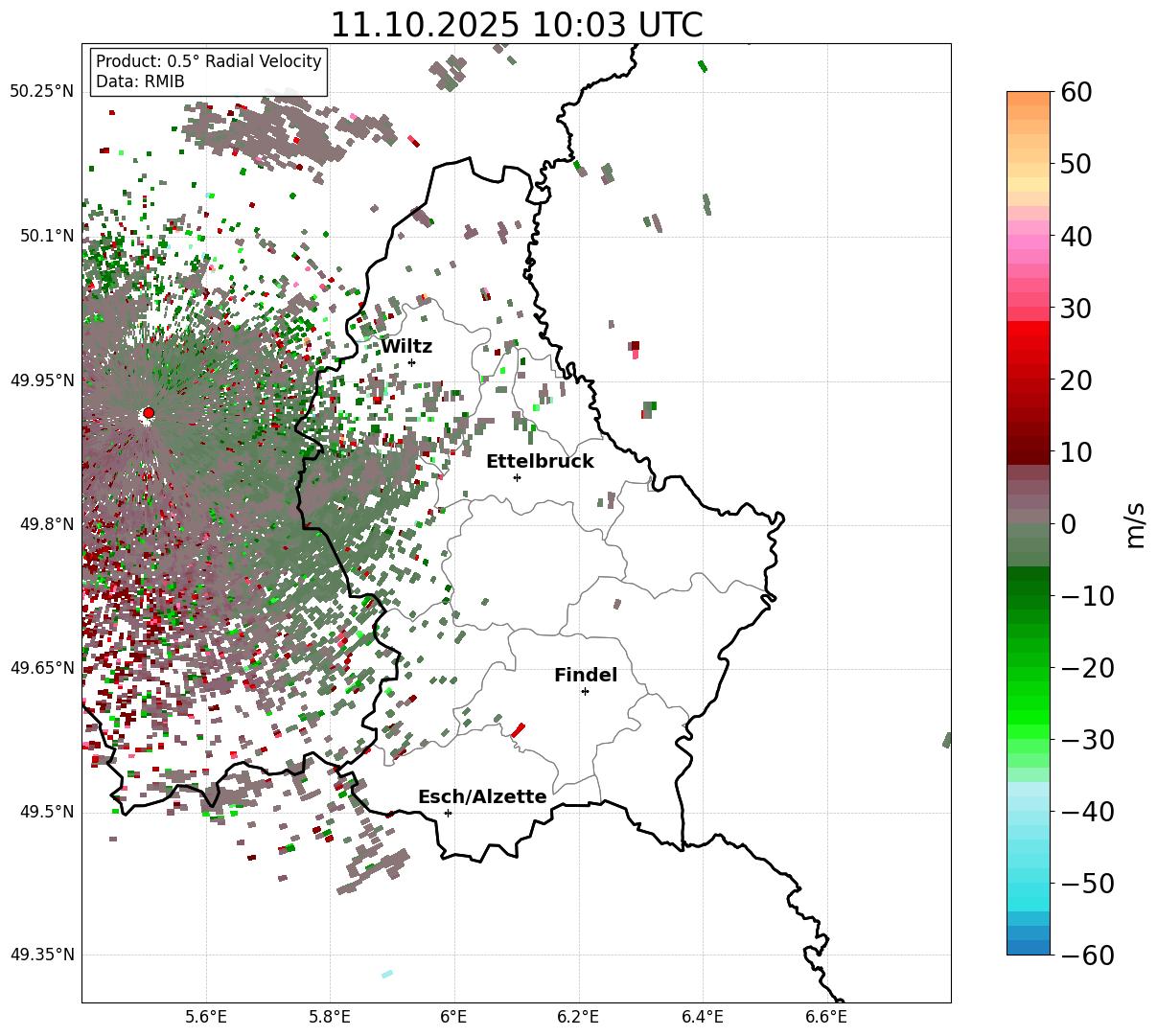Click the colorbar tick label 40
Screen dimensions: 1157x1036
pos(1077,237)
